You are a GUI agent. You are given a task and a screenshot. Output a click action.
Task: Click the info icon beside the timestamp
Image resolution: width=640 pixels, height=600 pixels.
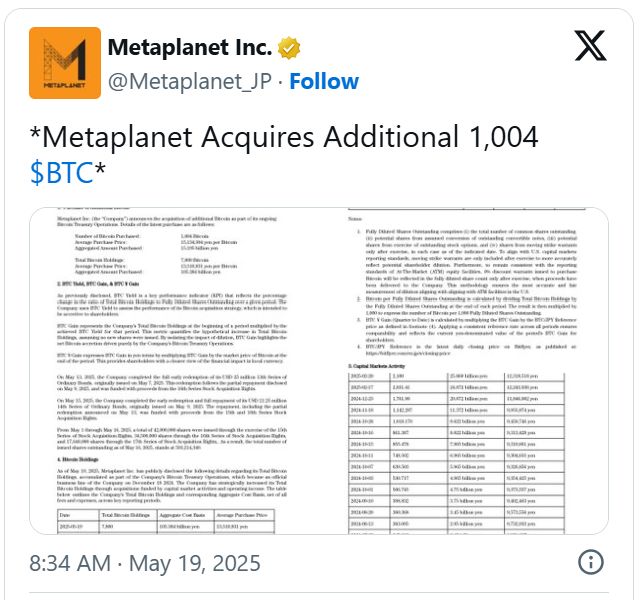(590, 561)
